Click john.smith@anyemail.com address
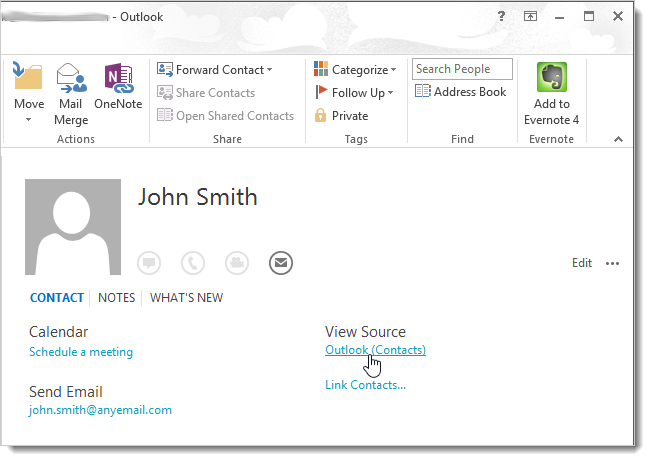The image size is (650, 461). (x=100, y=410)
